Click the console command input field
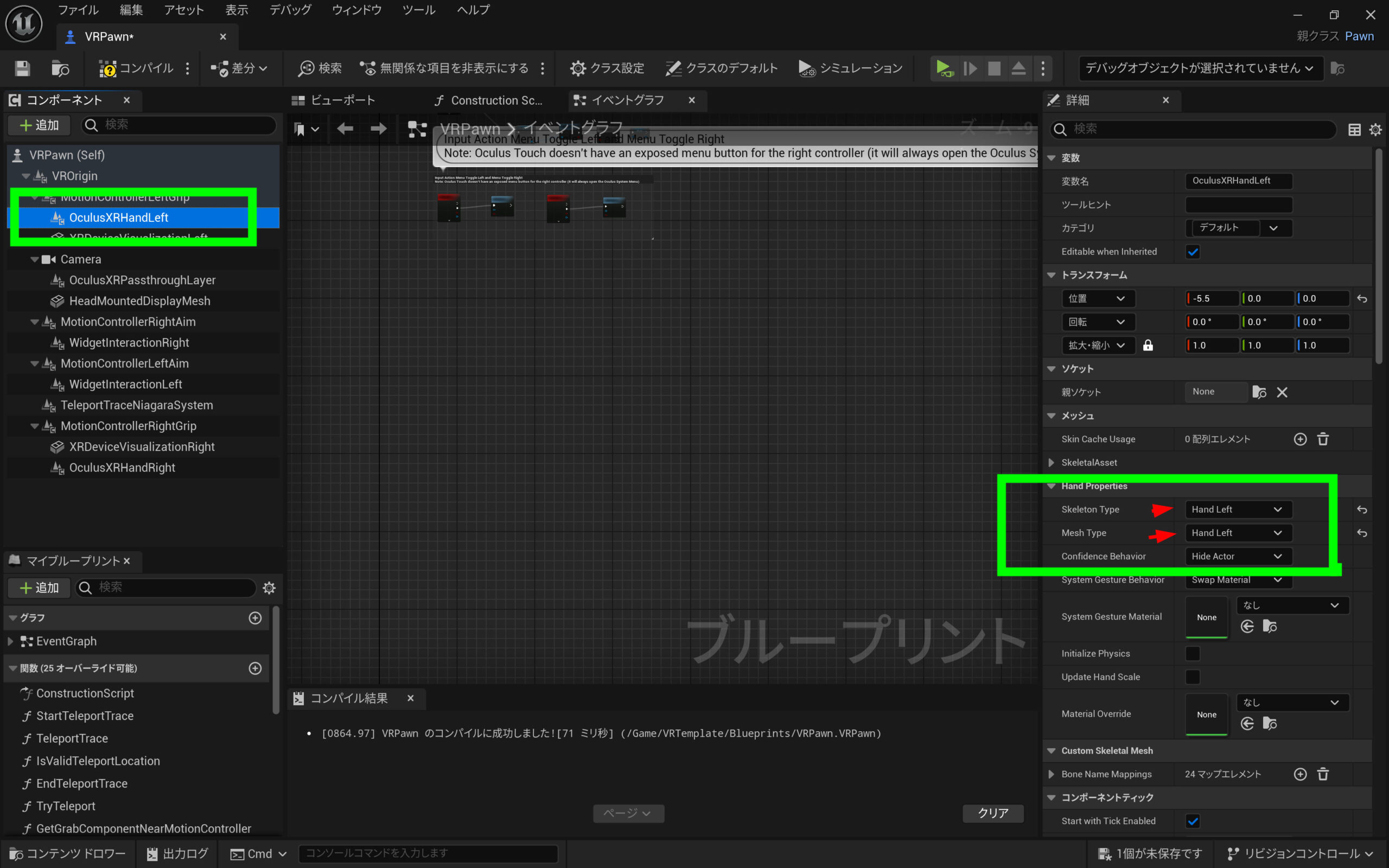Screen dimensions: 1389x868 [x=428, y=854]
